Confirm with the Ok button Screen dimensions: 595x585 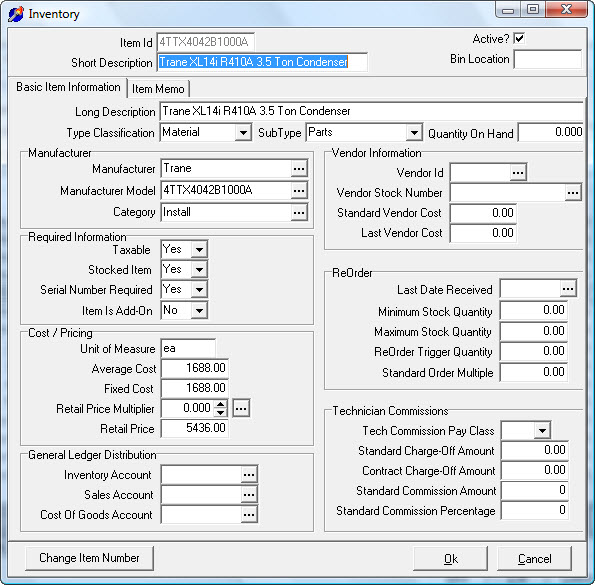450,559
